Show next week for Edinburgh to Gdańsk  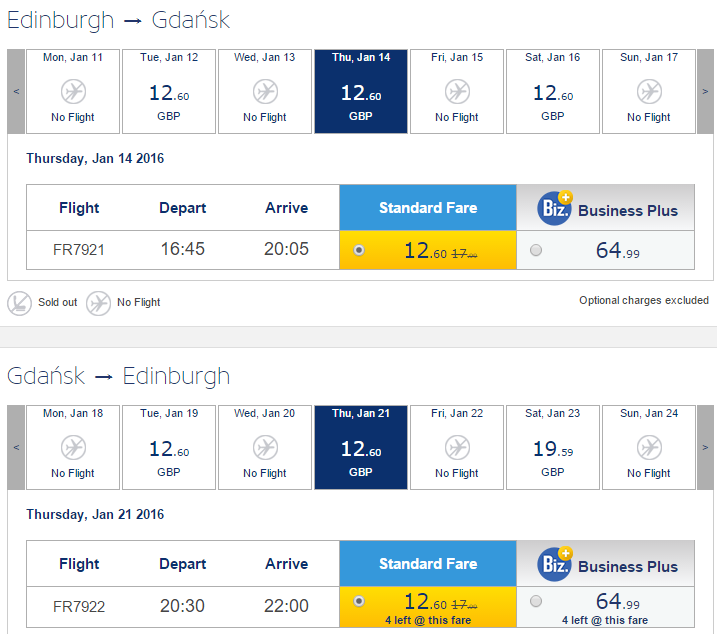click(x=705, y=91)
